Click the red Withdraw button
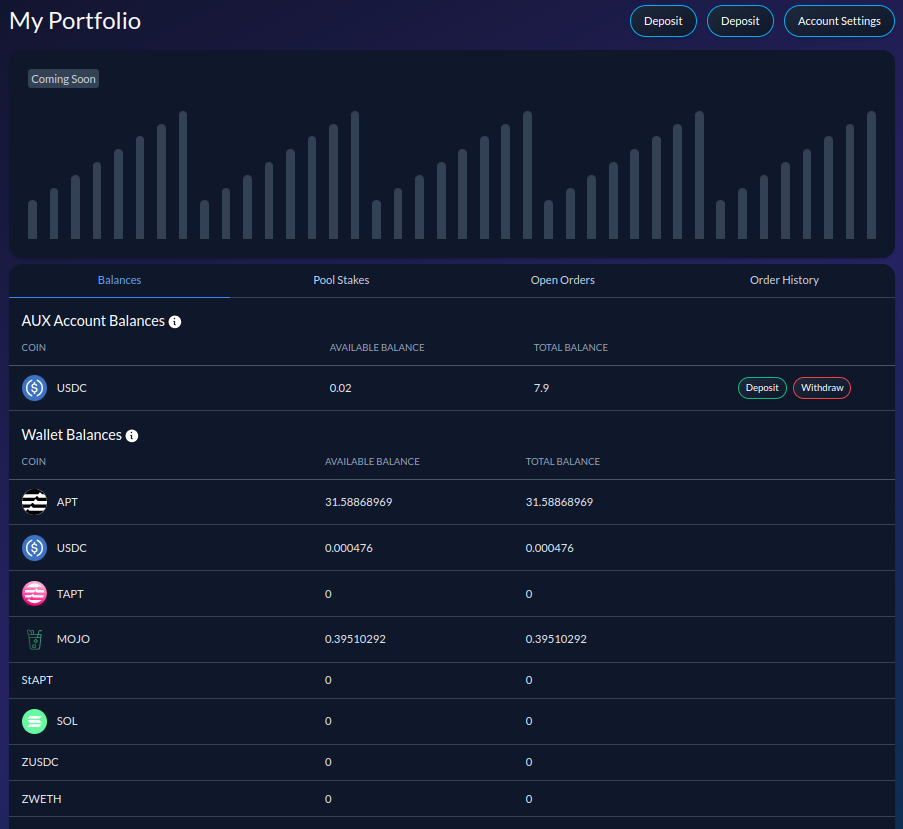This screenshot has width=903, height=829. [x=821, y=388]
